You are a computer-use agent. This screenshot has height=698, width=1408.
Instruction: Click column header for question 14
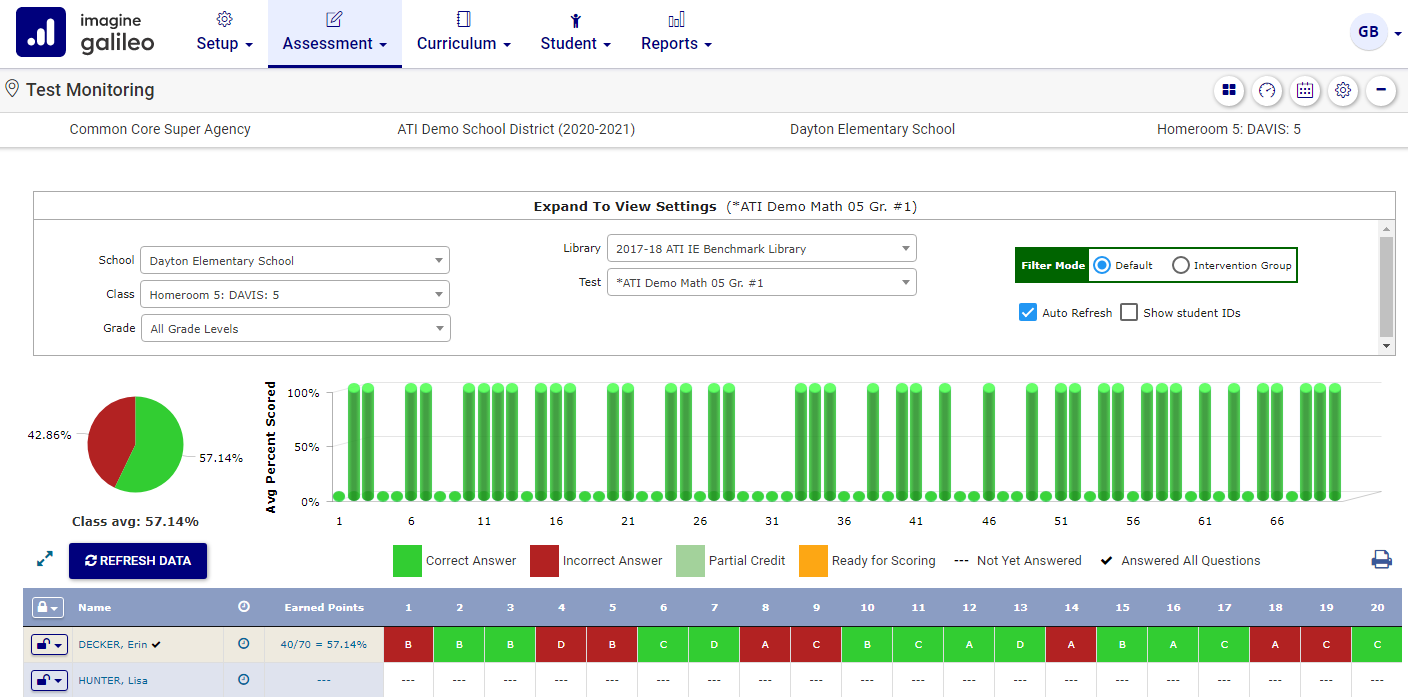(x=1071, y=607)
